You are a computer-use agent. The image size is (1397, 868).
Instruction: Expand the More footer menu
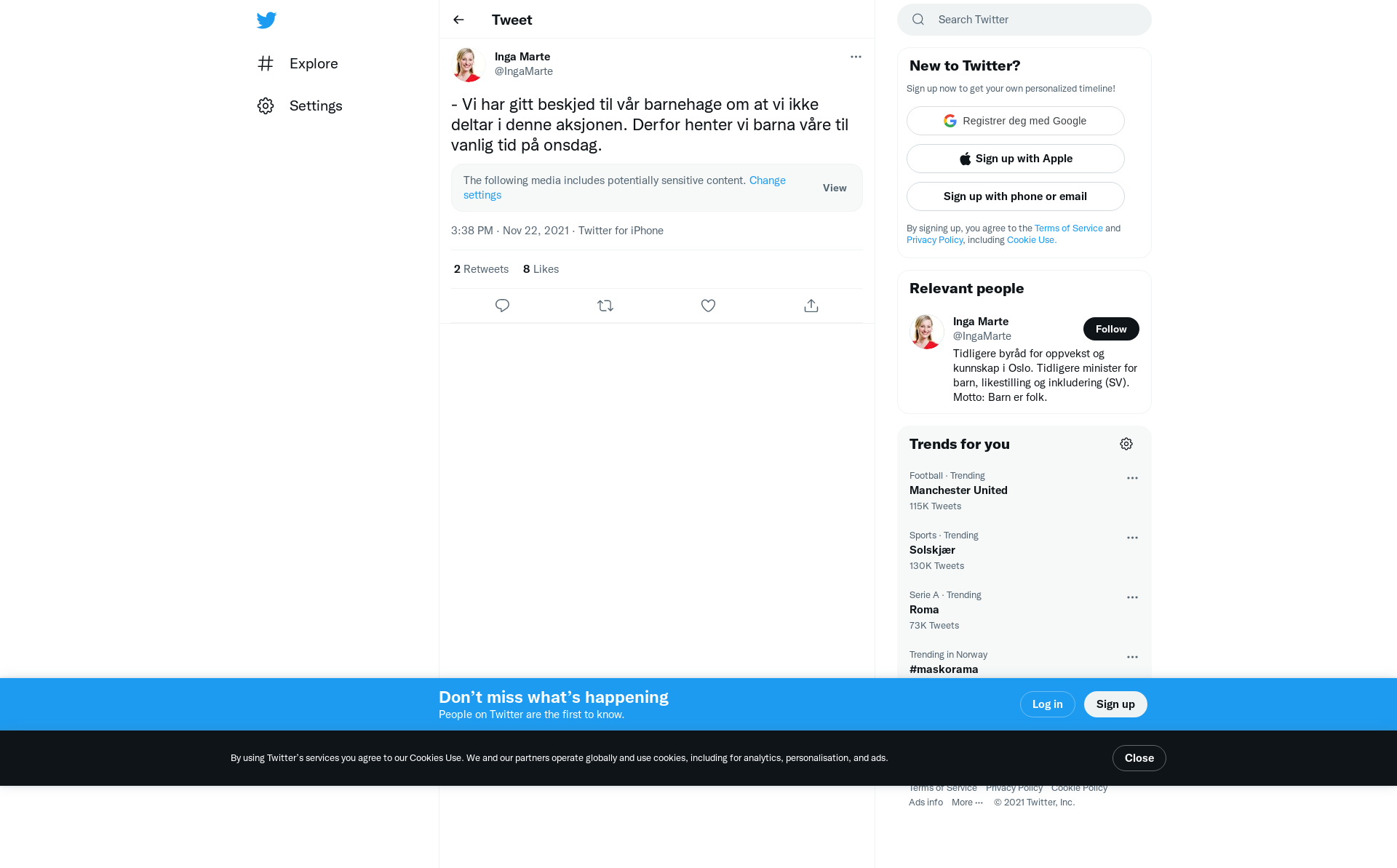[x=967, y=803]
